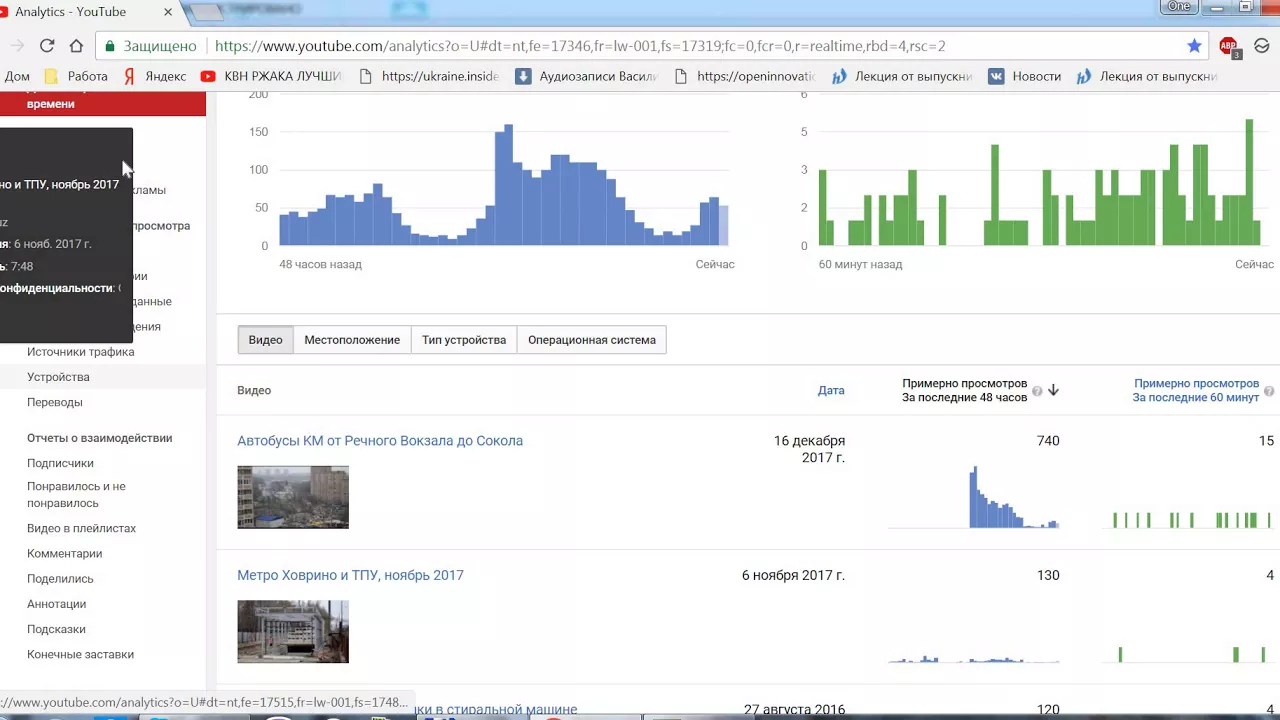This screenshot has height=720, width=1280.
Task: Click the 130 views value
Action: click(x=1048, y=575)
